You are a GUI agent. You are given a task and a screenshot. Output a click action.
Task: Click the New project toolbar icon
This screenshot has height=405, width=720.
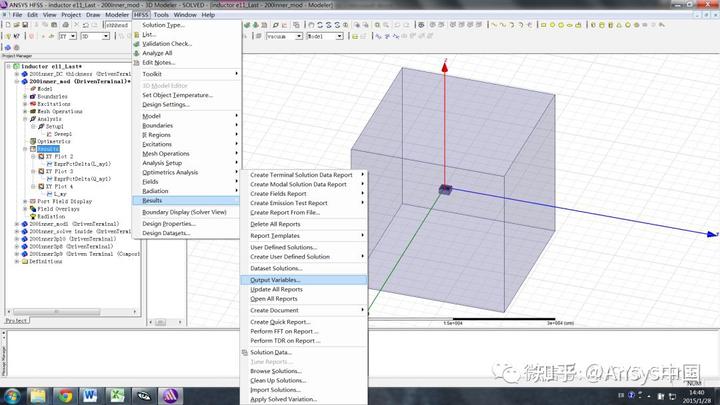click(8, 25)
